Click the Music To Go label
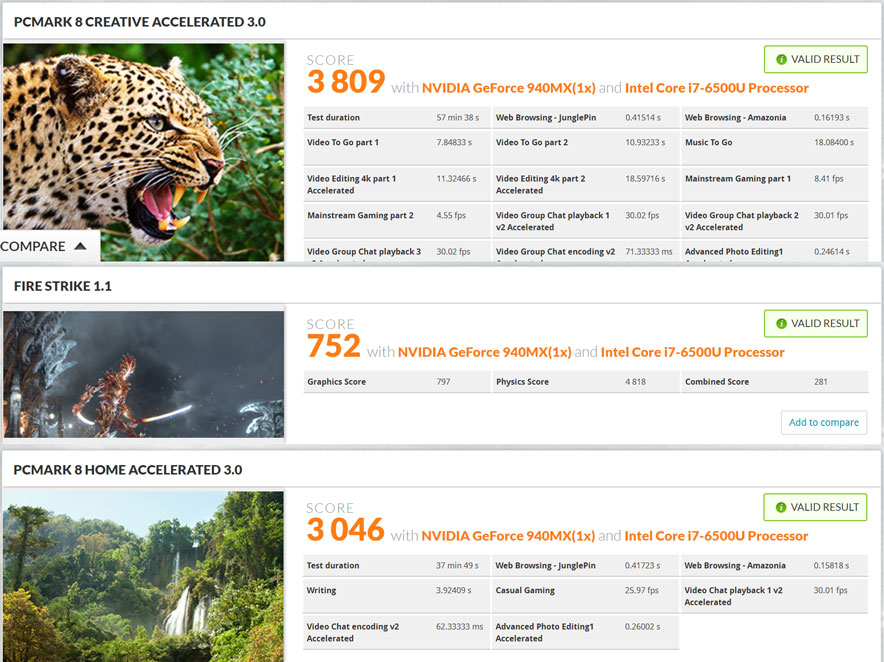Image resolution: width=884 pixels, height=662 pixels. coord(709,142)
